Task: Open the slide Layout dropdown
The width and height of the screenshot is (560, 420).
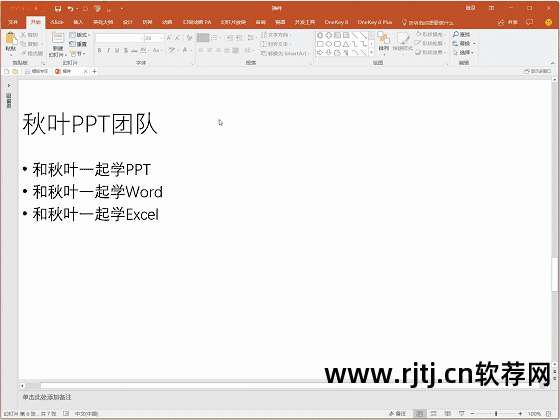Action: click(x=80, y=35)
